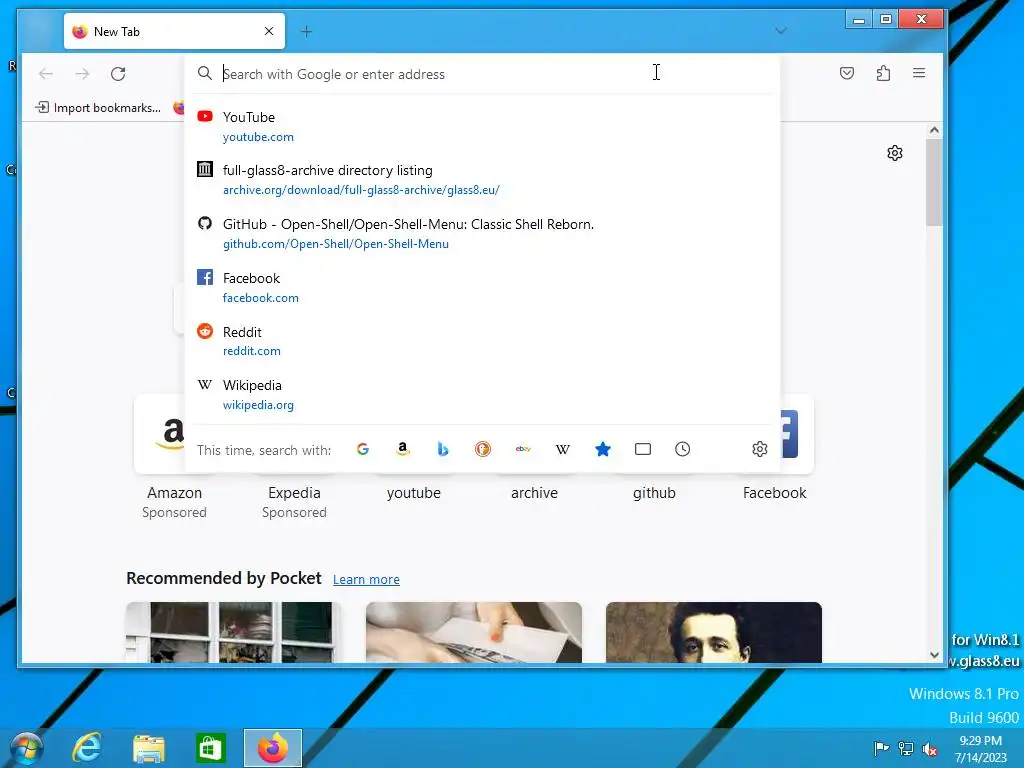
Task: Open search settings gear in dropdown
Action: pos(760,449)
